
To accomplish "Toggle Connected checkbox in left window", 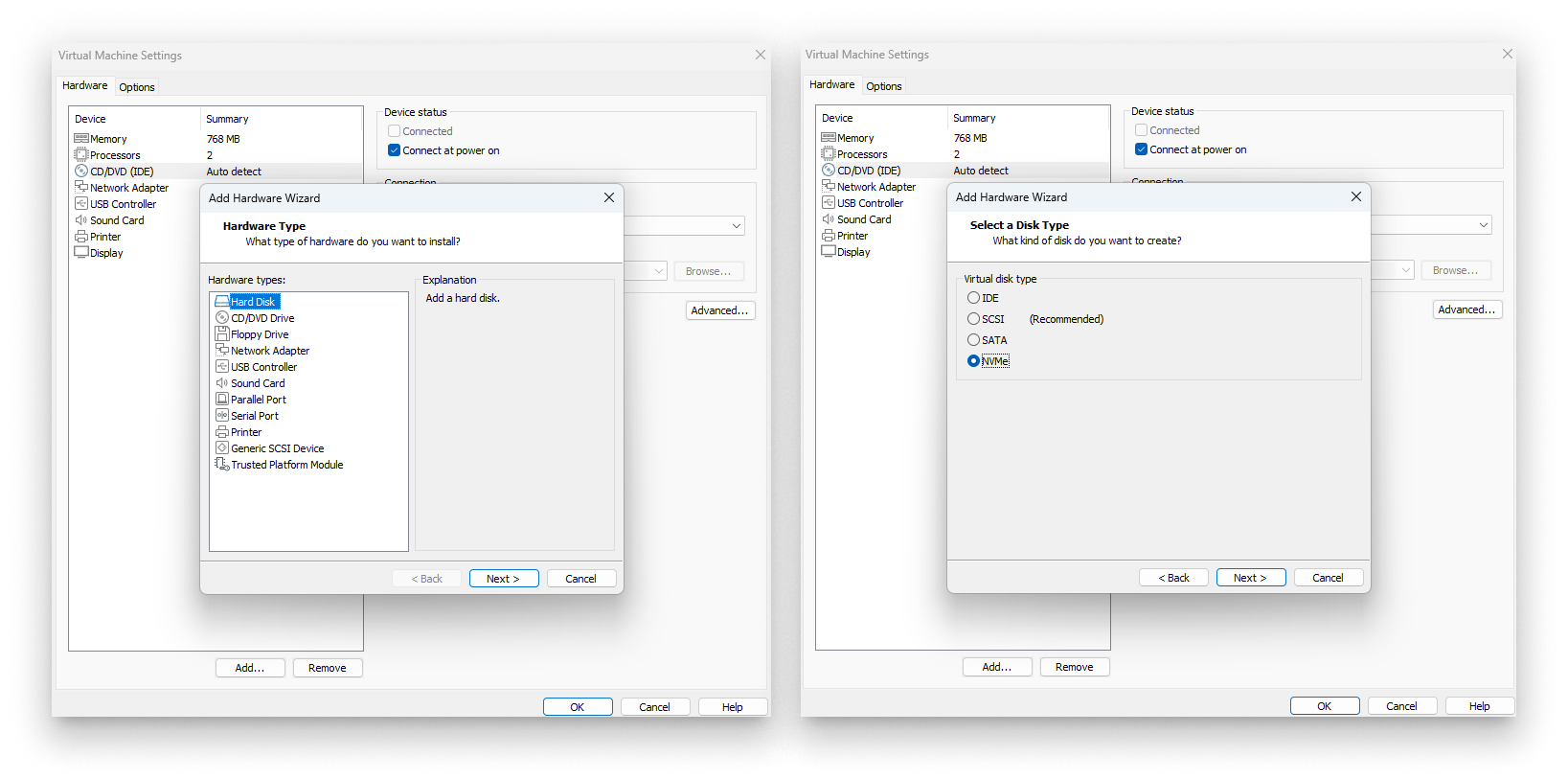I will click(394, 131).
